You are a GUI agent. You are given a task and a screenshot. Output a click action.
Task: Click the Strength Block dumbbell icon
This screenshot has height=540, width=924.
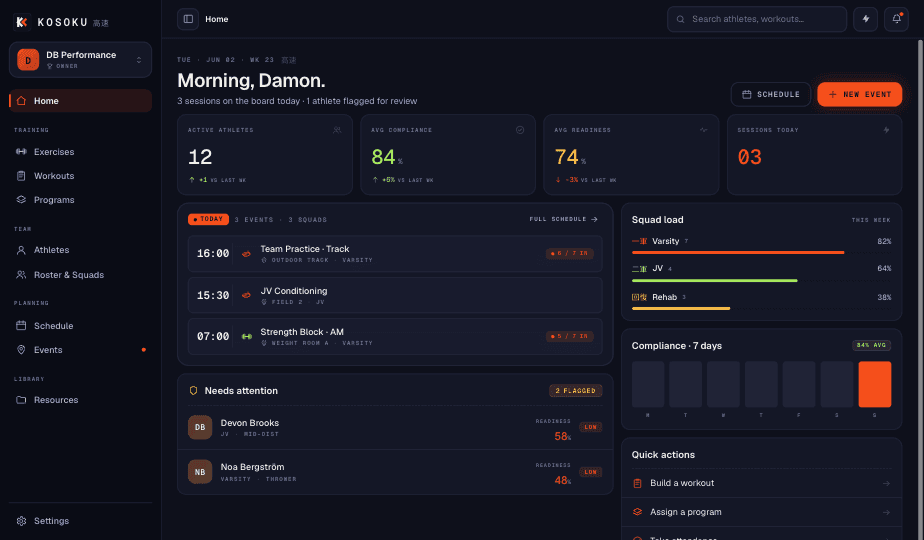247,337
